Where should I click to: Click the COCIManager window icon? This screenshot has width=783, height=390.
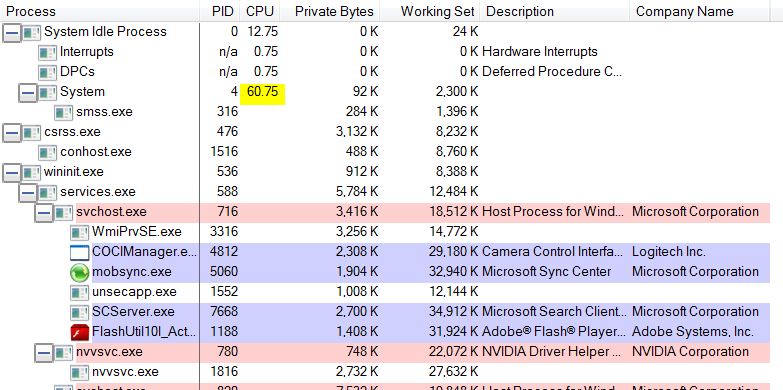click(79, 252)
